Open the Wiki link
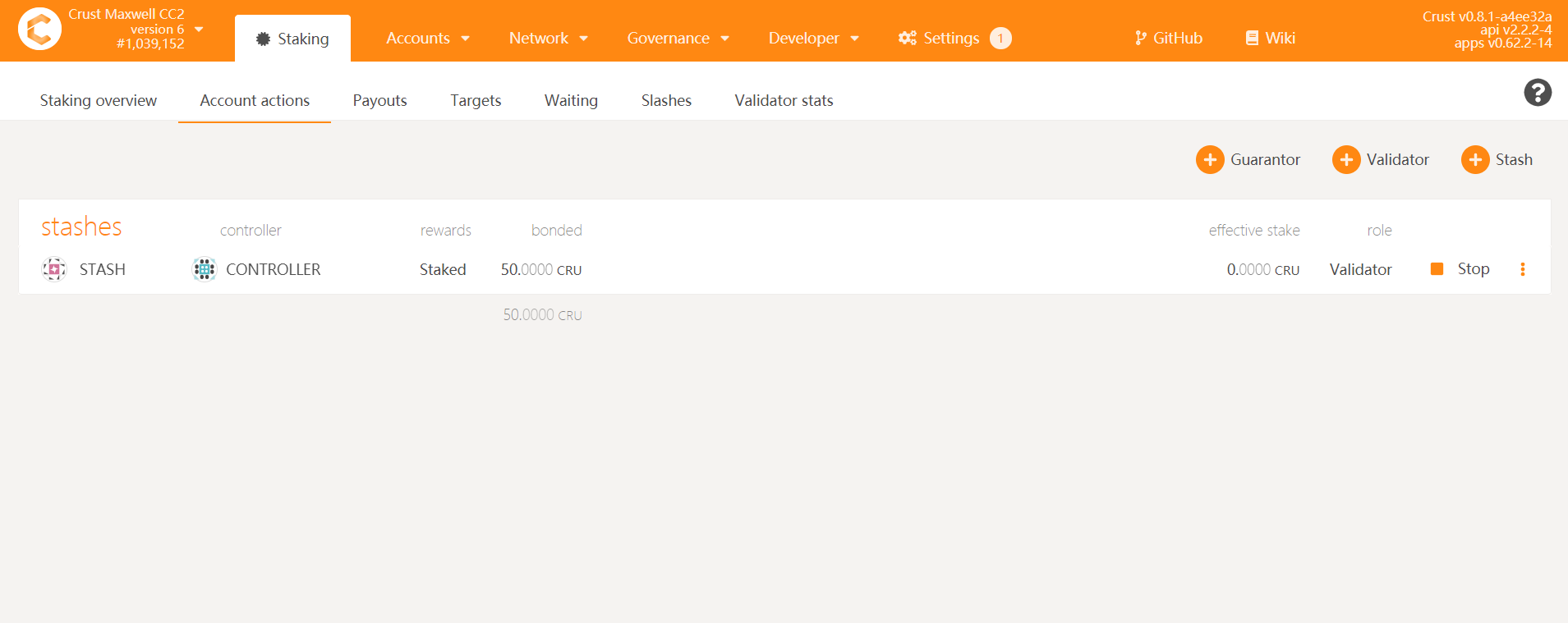The image size is (1568, 623). [1270, 39]
